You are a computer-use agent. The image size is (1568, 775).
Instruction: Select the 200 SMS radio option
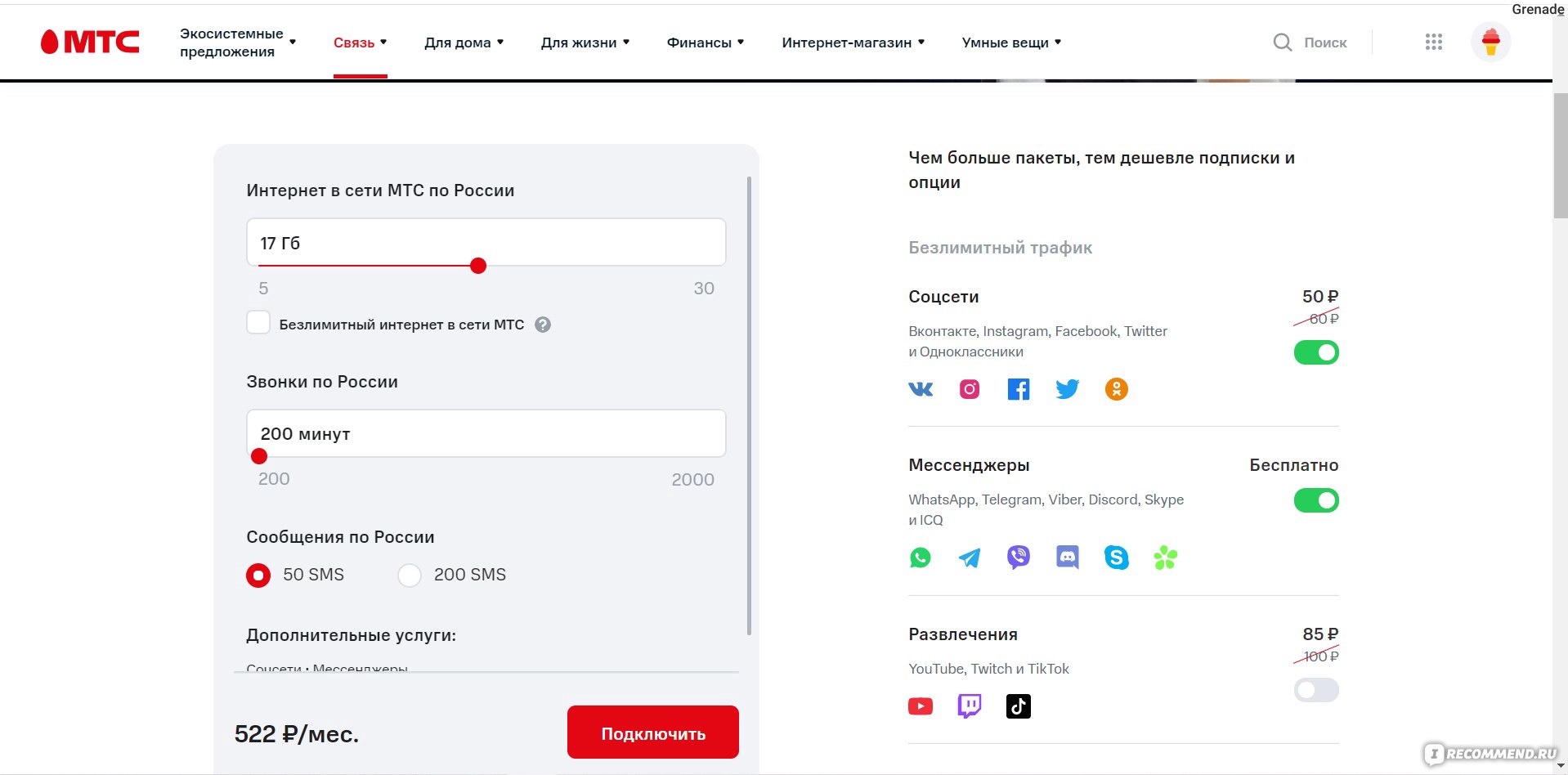410,576
